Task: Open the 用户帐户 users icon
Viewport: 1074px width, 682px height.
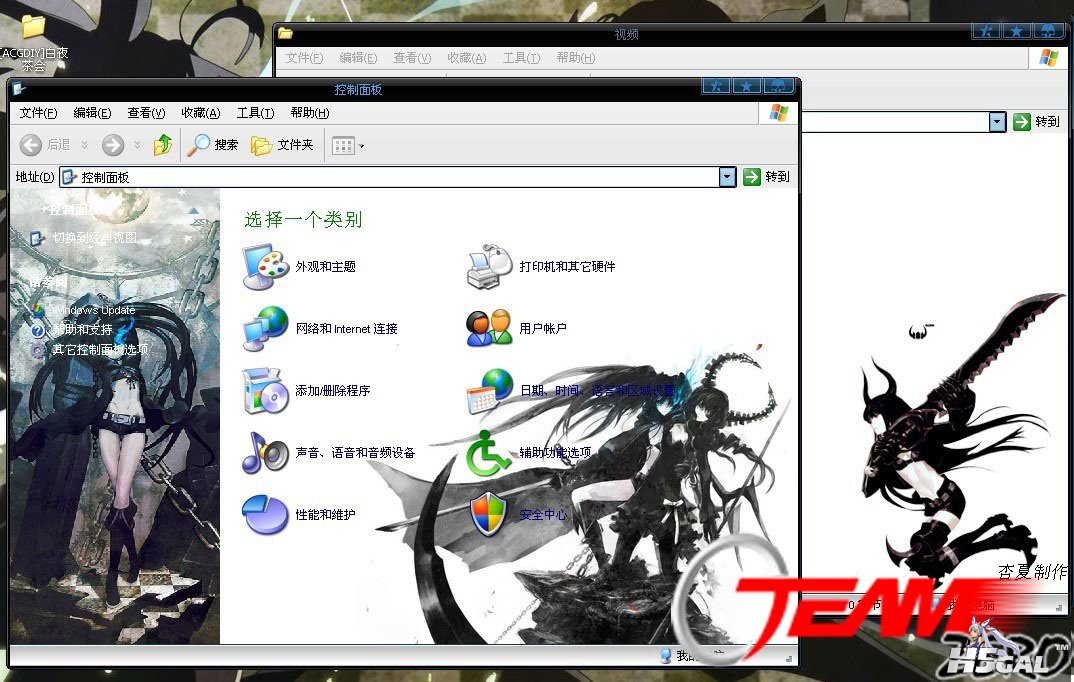Action: tap(489, 329)
